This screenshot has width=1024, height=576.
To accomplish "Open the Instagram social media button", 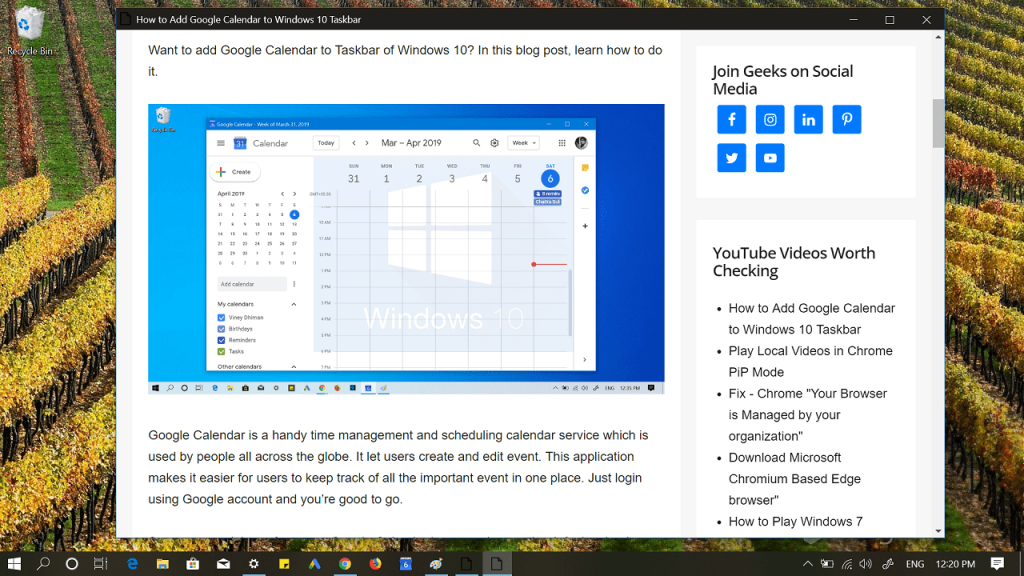I will click(770, 120).
